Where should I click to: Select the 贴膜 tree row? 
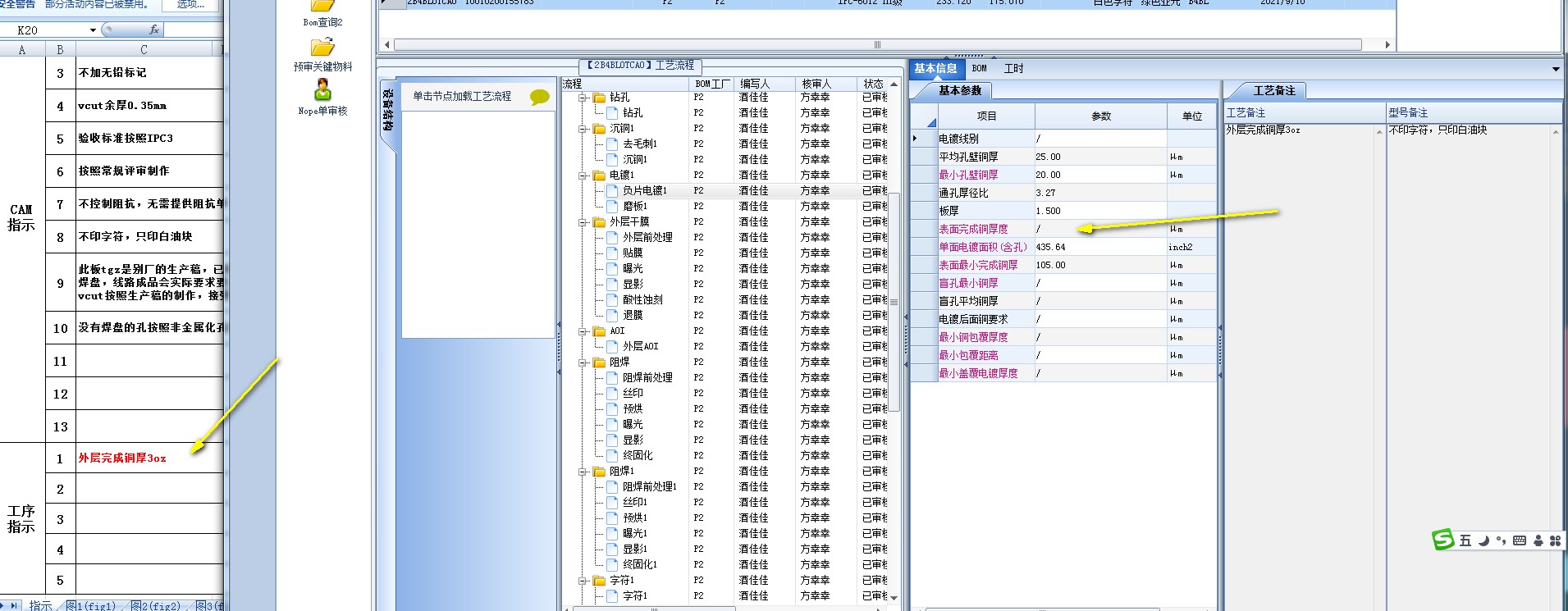click(633, 253)
